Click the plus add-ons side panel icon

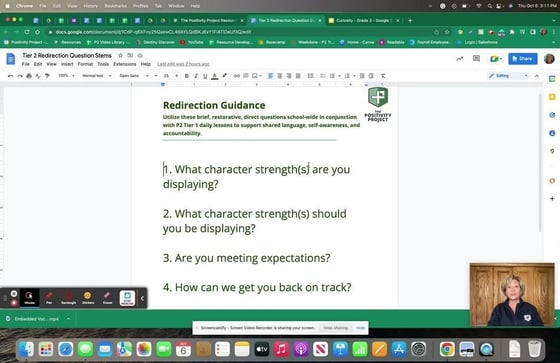click(552, 199)
